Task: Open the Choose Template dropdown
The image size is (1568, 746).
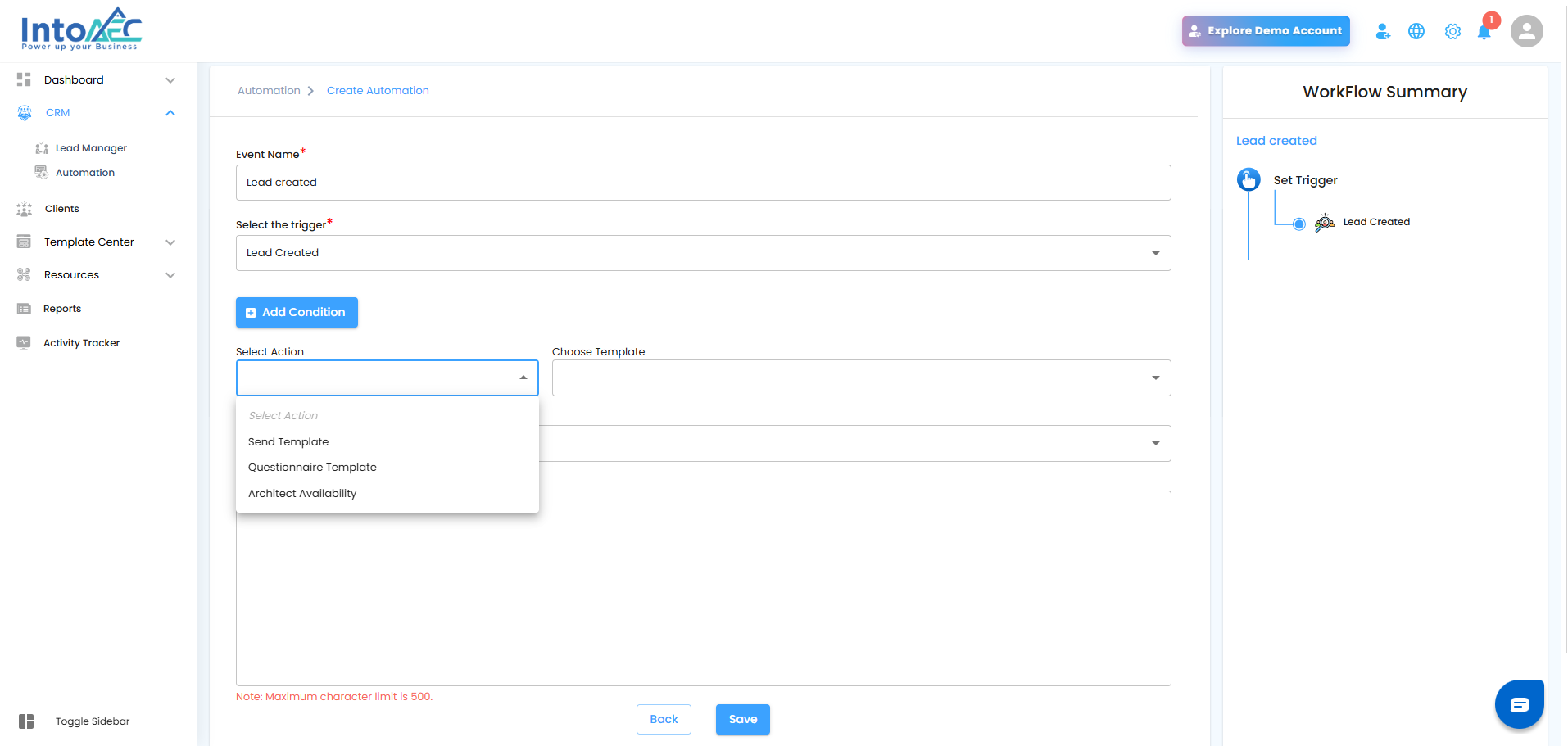Action: pyautogui.click(x=861, y=378)
